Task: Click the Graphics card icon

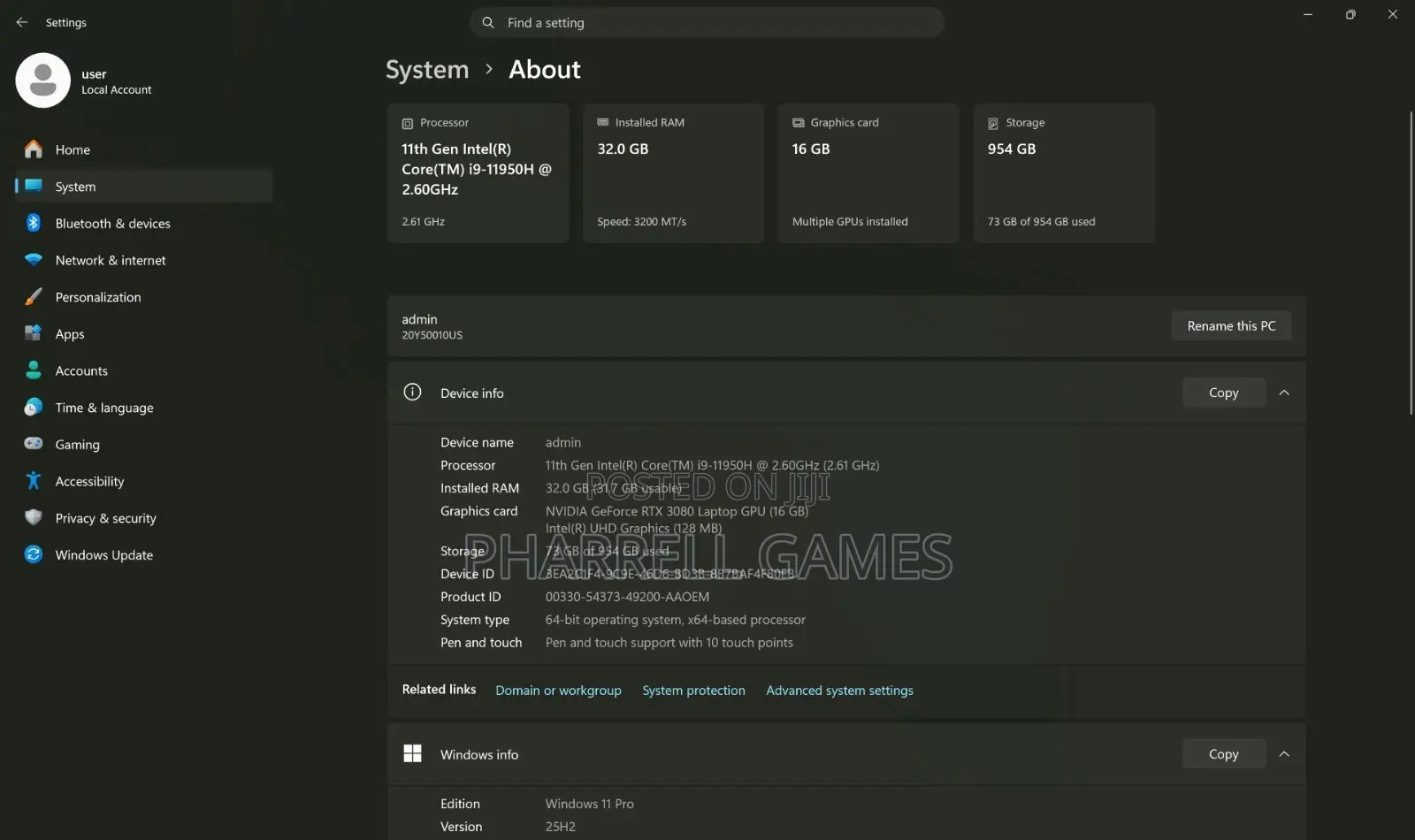Action: pos(799,123)
